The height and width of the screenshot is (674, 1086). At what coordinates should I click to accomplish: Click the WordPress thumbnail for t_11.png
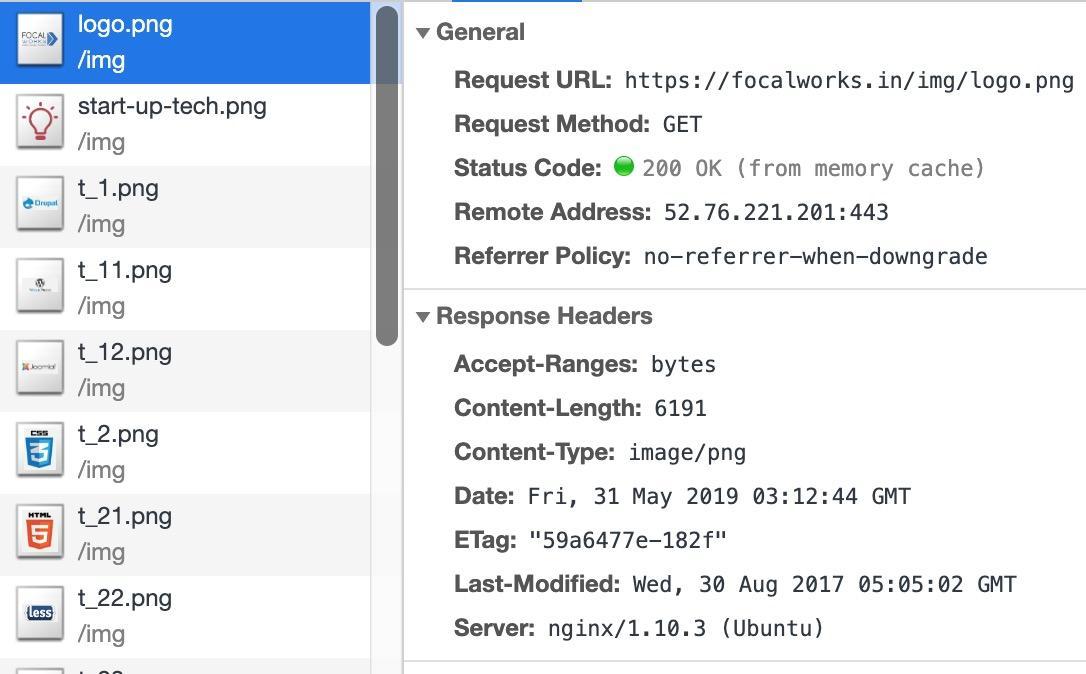(40, 287)
